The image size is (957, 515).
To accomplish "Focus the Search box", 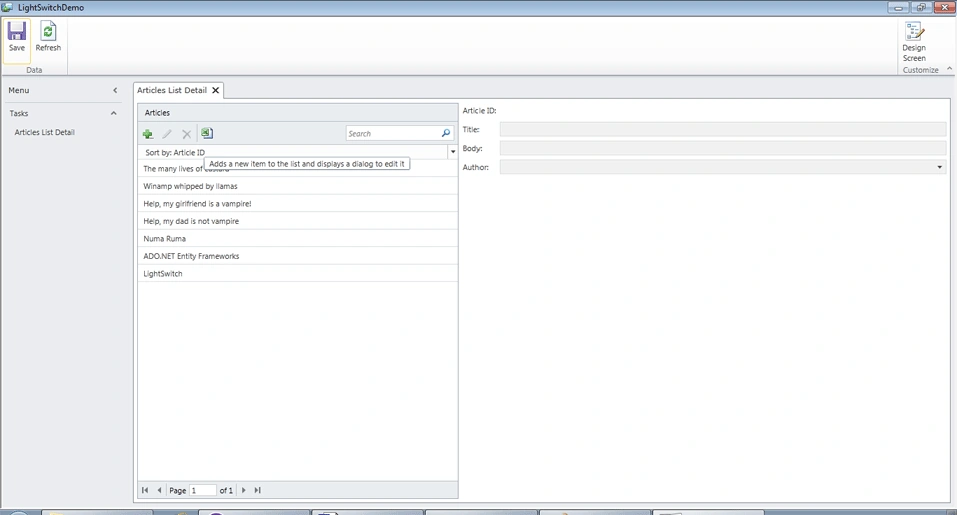I will 393,133.
